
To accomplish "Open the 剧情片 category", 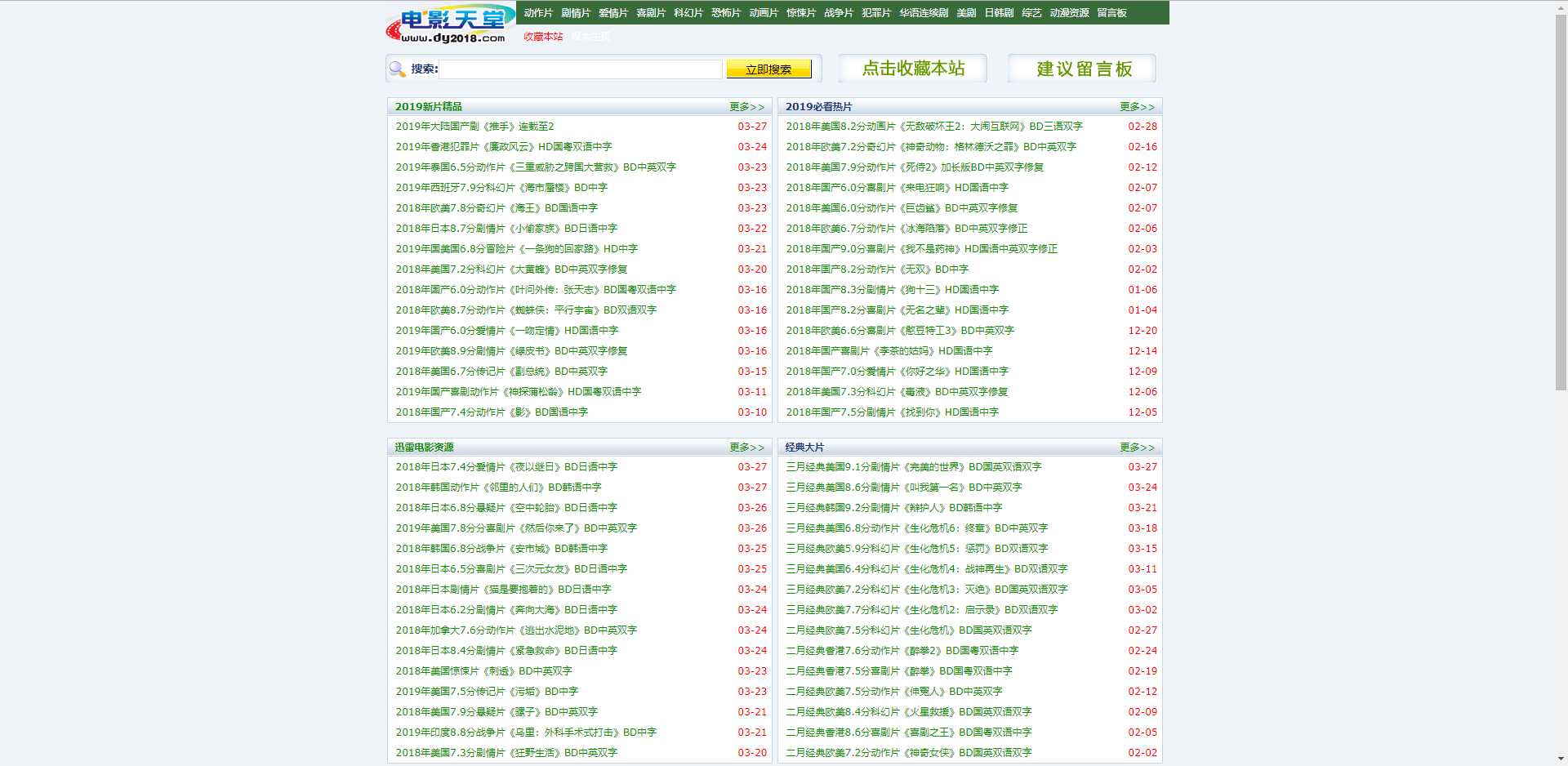I will pos(576,13).
